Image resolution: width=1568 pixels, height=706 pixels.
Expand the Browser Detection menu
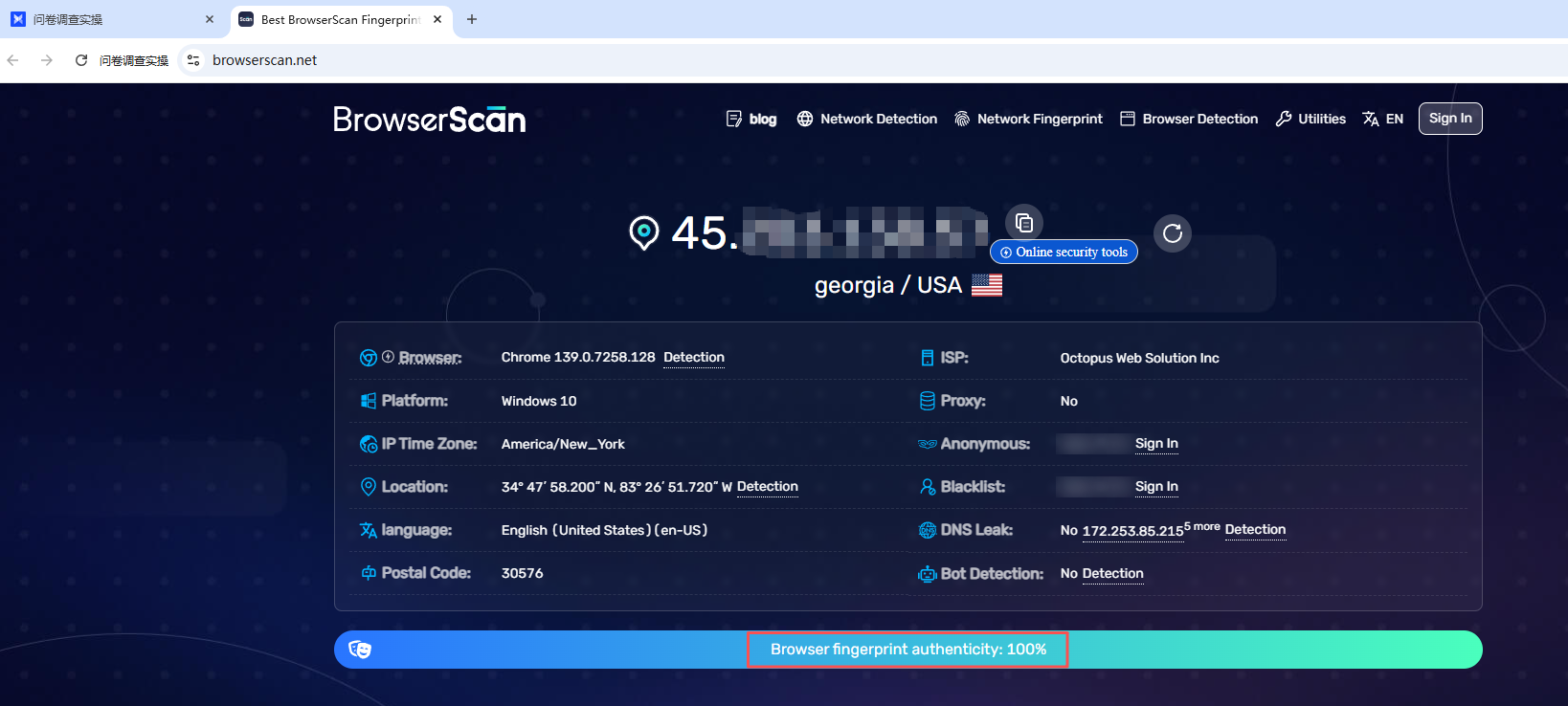click(1189, 119)
